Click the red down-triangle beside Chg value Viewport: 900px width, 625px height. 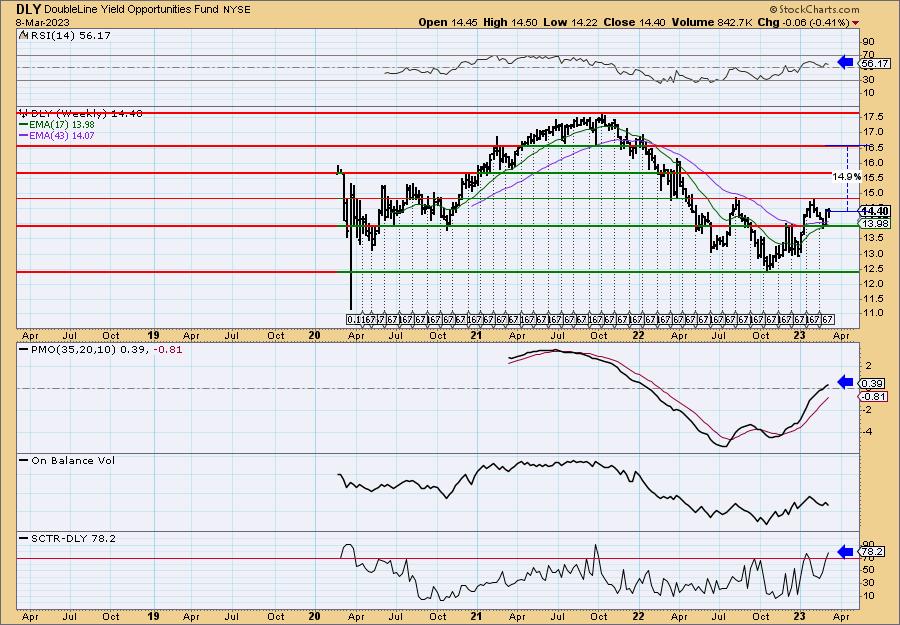pyautogui.click(x=856, y=23)
